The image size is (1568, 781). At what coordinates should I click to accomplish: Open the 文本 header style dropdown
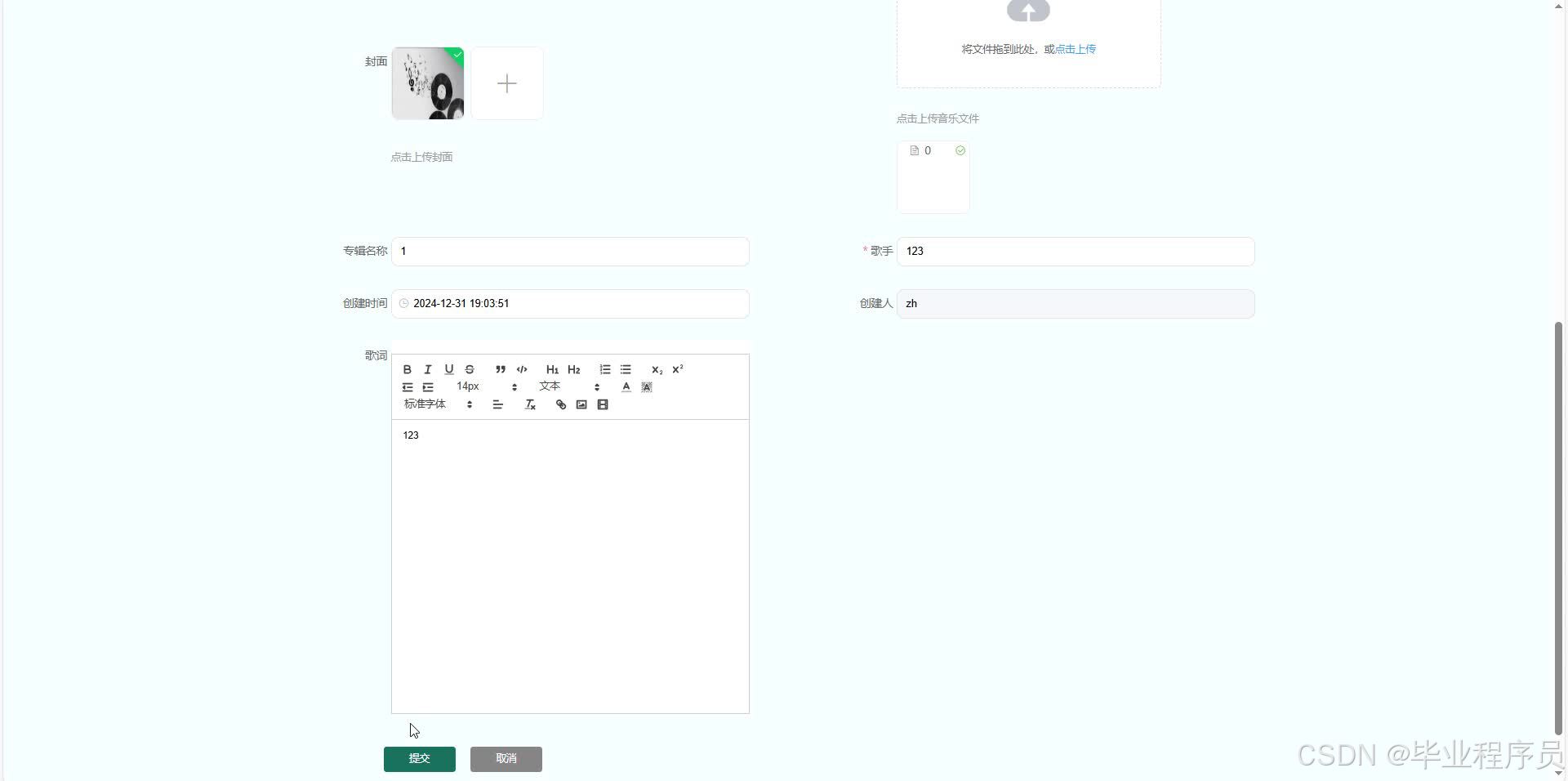(x=569, y=386)
